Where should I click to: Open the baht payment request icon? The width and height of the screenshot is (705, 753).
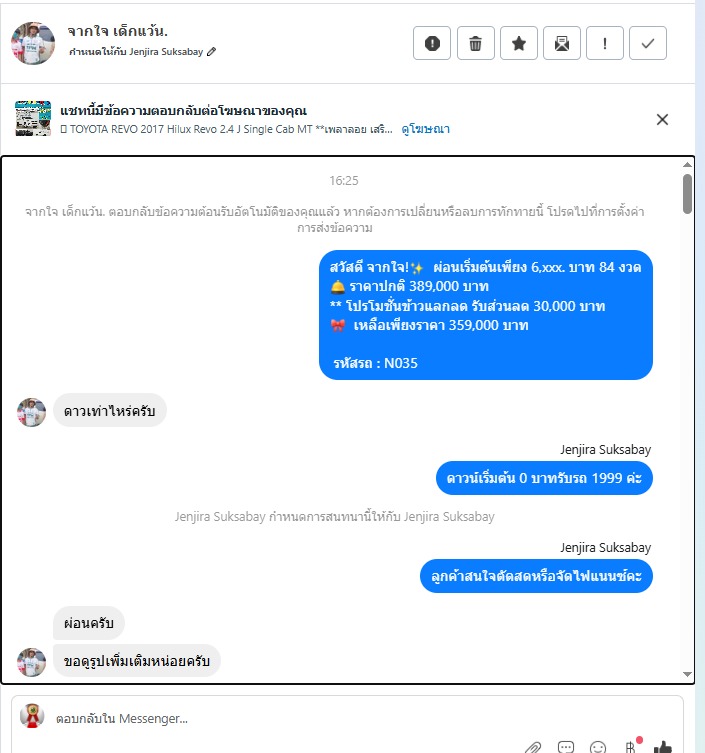[x=631, y=747]
